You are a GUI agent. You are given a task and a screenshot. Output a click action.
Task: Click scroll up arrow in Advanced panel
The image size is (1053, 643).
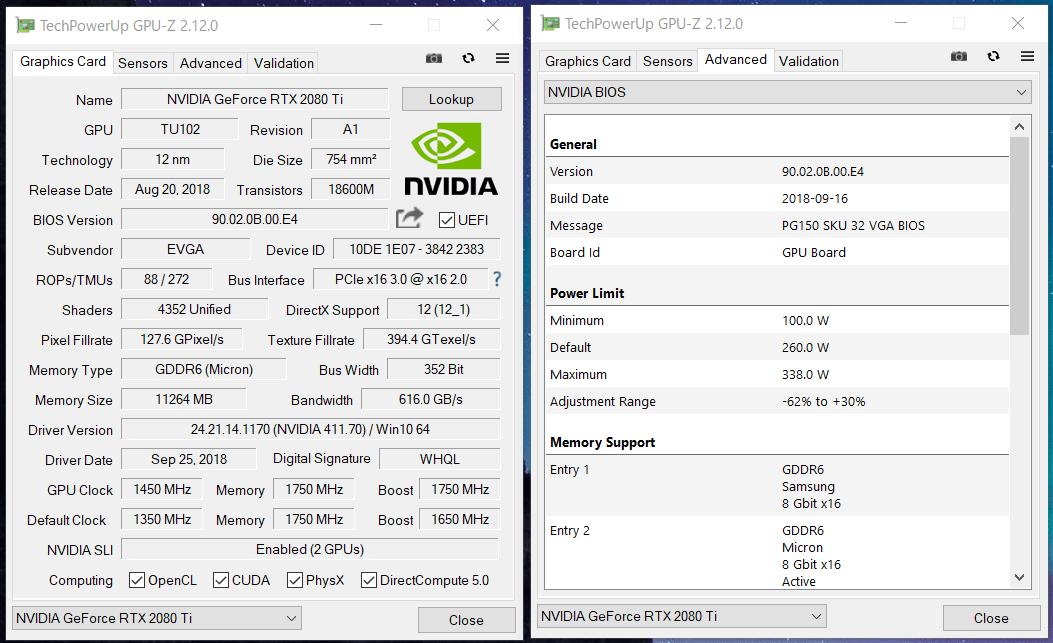(x=1019, y=126)
